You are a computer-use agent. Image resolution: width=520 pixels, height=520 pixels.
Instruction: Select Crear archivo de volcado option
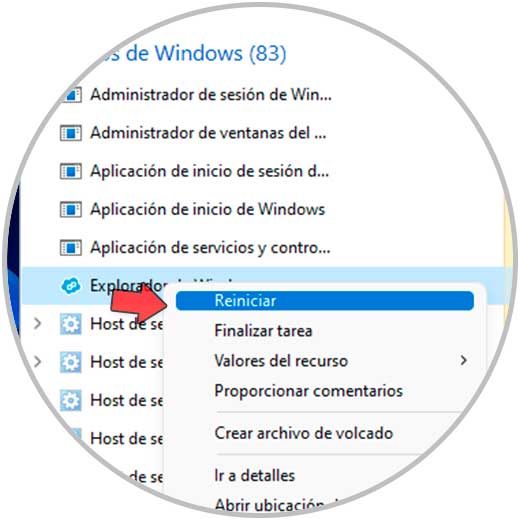(x=304, y=433)
